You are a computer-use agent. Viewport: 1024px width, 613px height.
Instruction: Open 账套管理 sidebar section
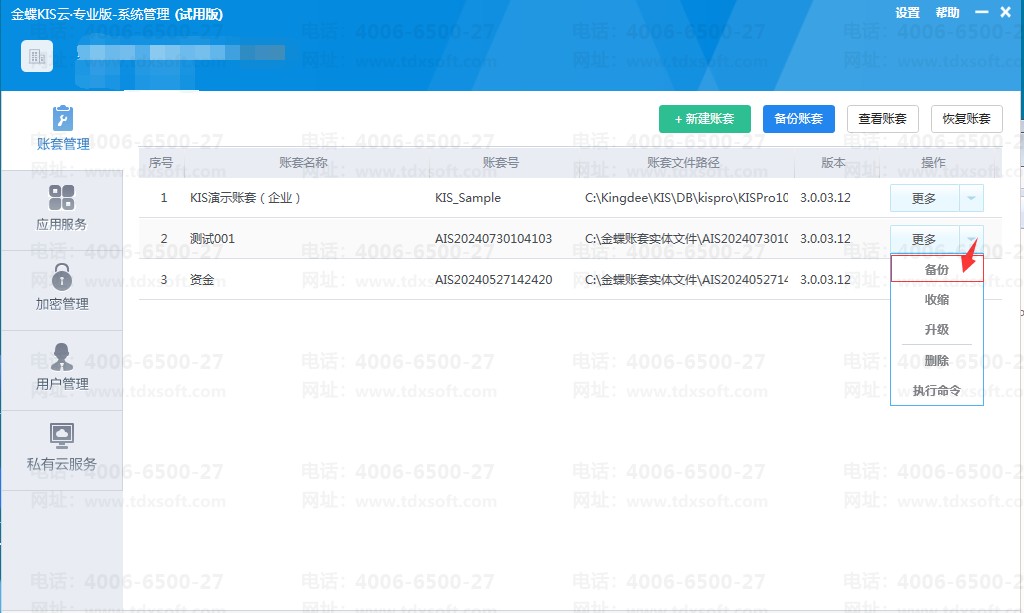(62, 129)
